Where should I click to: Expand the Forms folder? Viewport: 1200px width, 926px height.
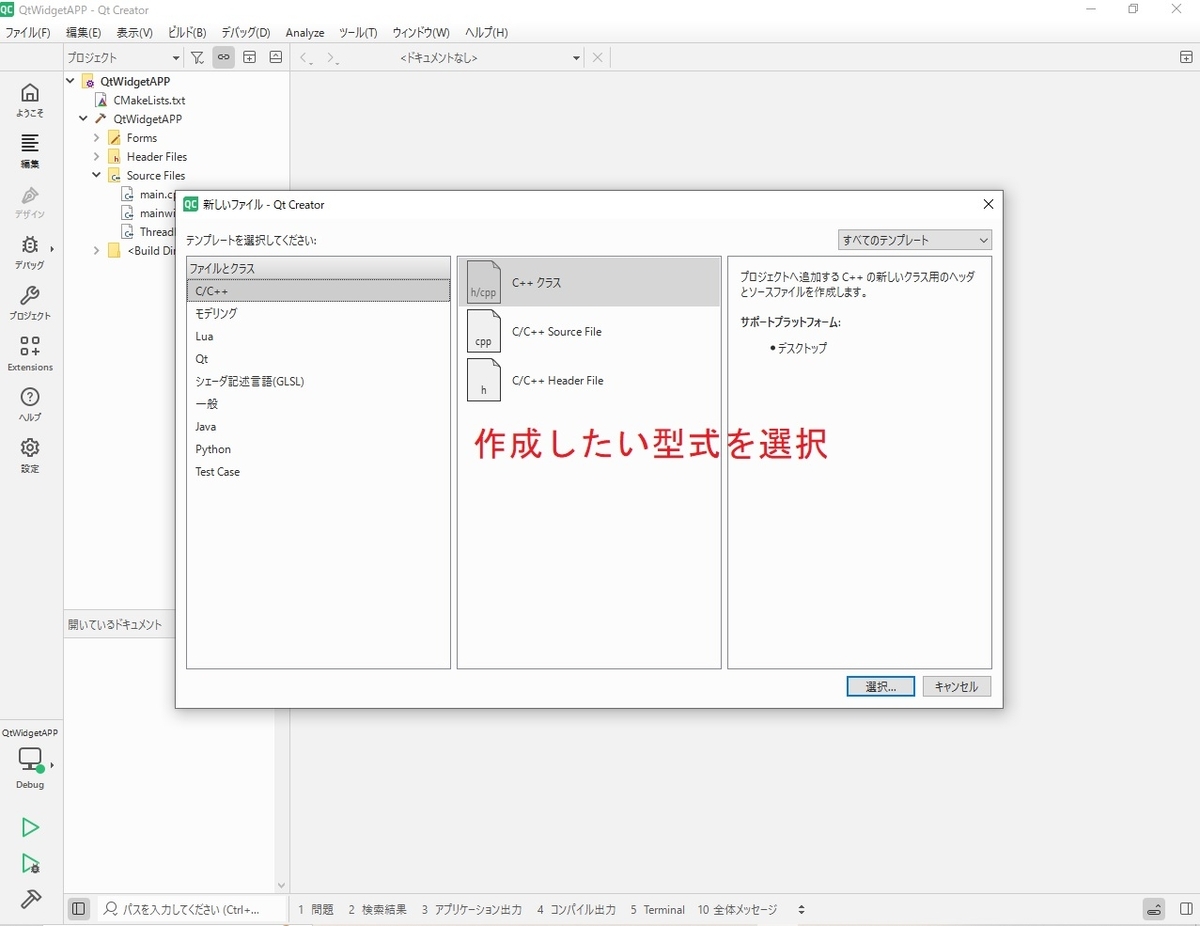pyautogui.click(x=97, y=138)
